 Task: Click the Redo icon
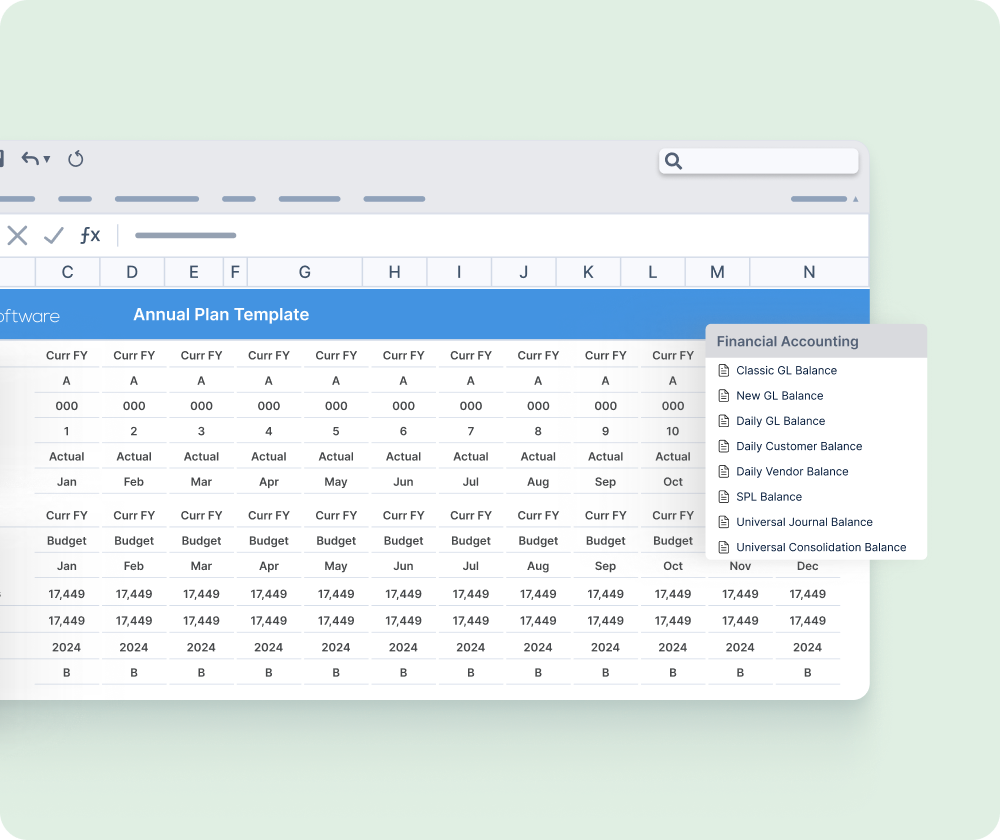(75, 159)
